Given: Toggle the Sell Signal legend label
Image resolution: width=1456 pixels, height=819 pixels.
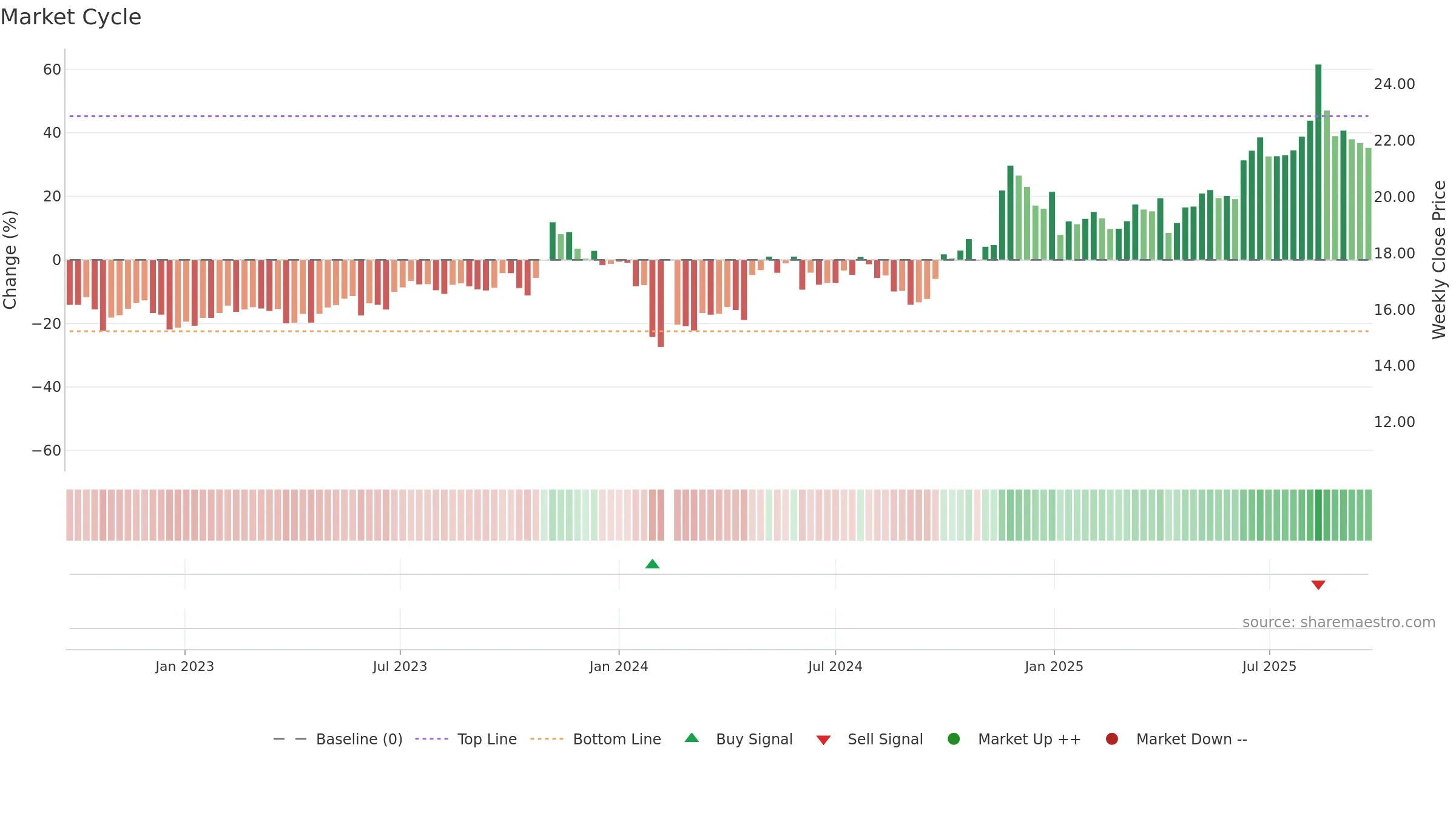Looking at the screenshot, I should pos(885,740).
